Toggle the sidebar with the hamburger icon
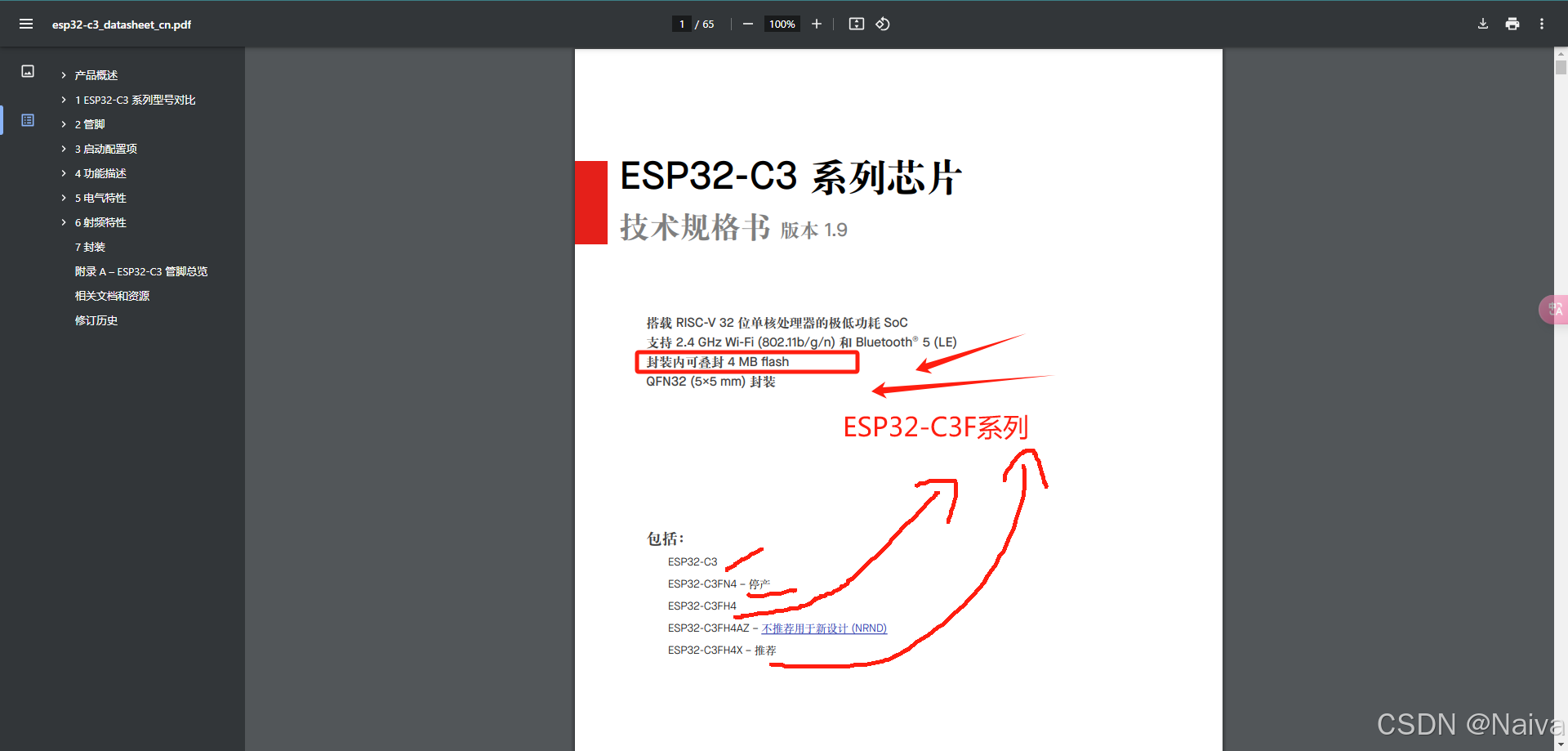This screenshot has width=1568, height=751. pos(25,24)
